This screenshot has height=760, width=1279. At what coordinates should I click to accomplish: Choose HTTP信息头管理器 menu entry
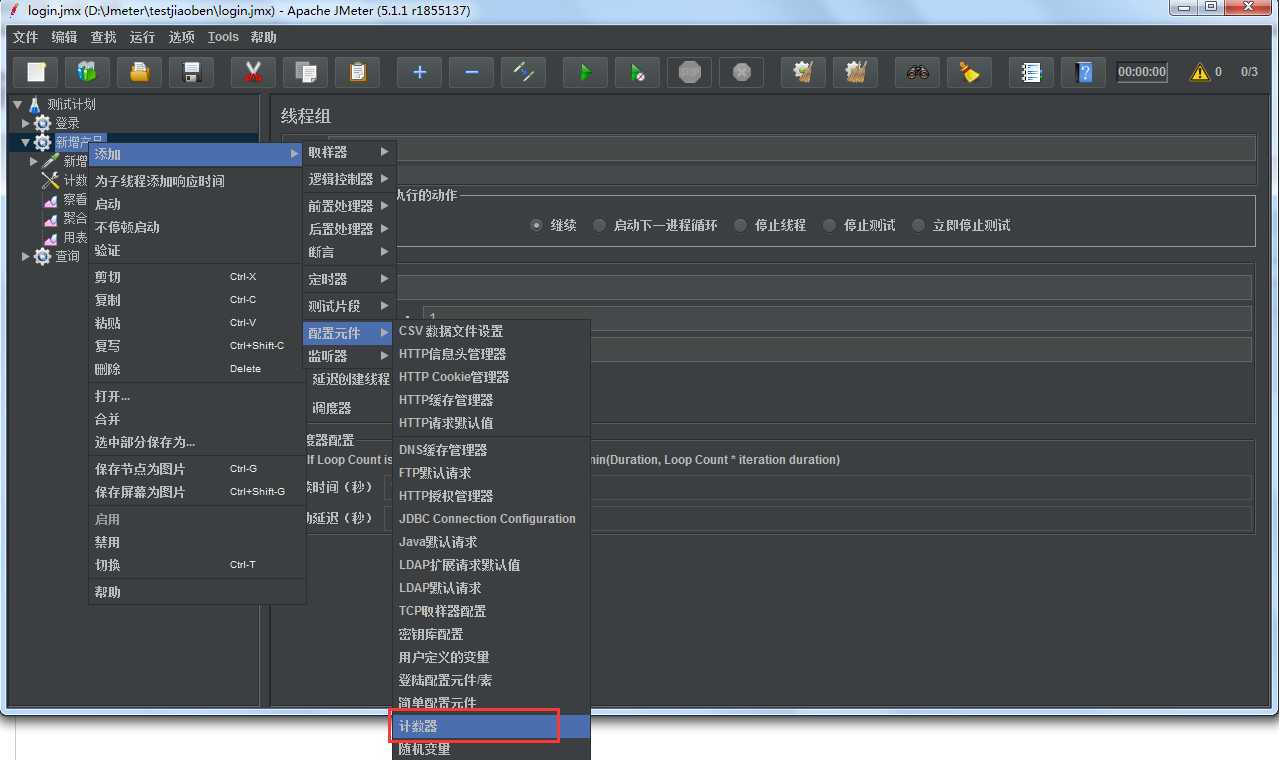pyautogui.click(x=490, y=354)
